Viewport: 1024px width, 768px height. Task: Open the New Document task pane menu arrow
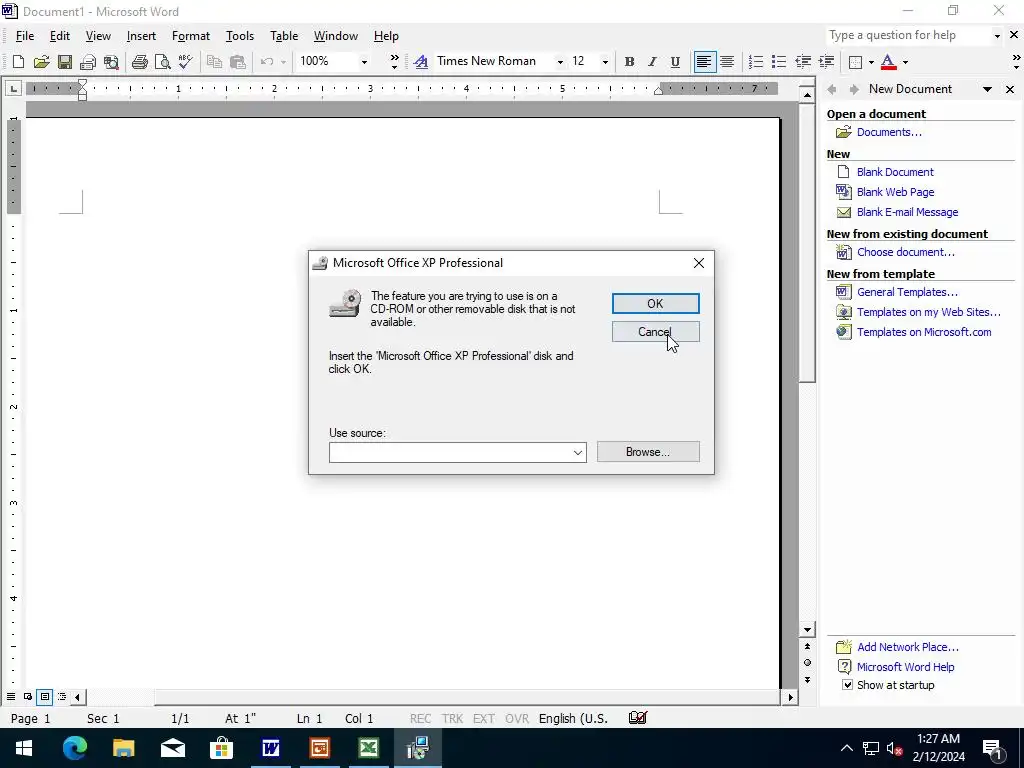pyautogui.click(x=987, y=89)
